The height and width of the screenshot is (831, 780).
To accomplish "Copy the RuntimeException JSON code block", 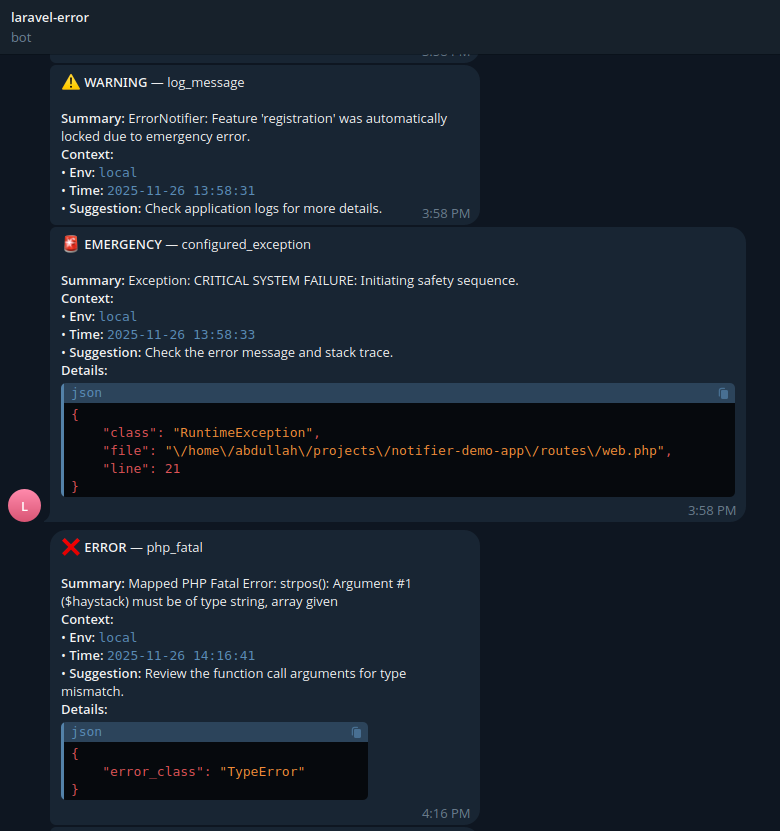I will [723, 393].
